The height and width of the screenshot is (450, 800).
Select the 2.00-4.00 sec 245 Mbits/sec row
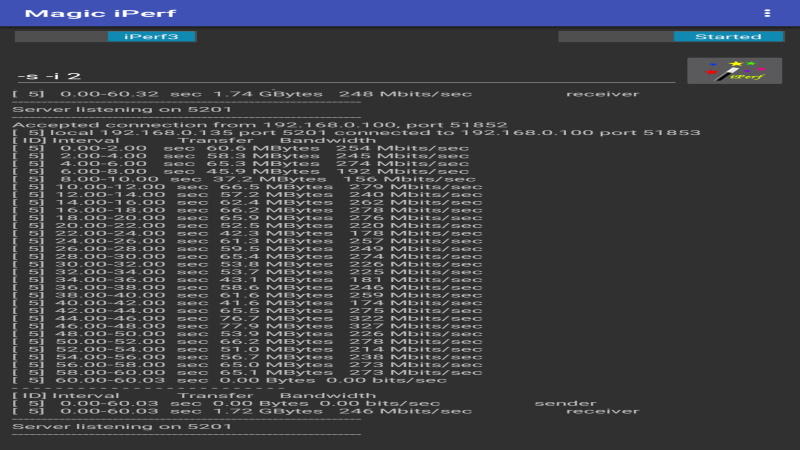click(x=241, y=156)
